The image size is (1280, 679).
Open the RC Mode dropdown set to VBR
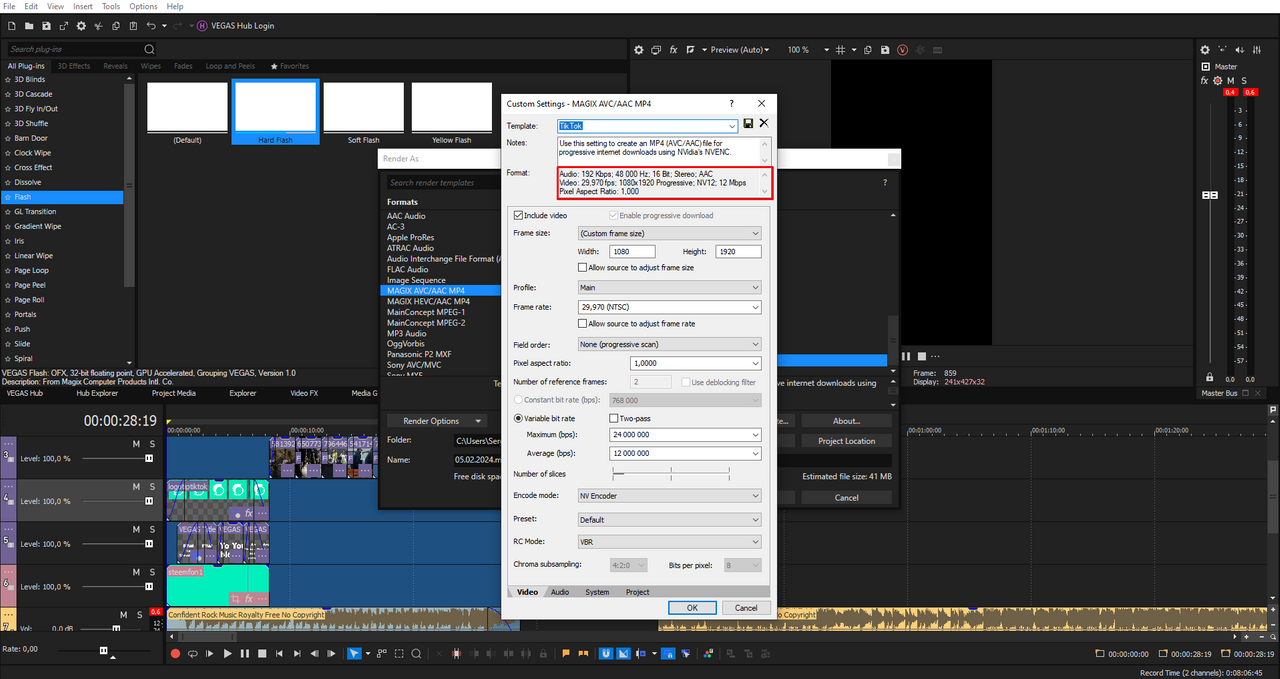pos(670,542)
